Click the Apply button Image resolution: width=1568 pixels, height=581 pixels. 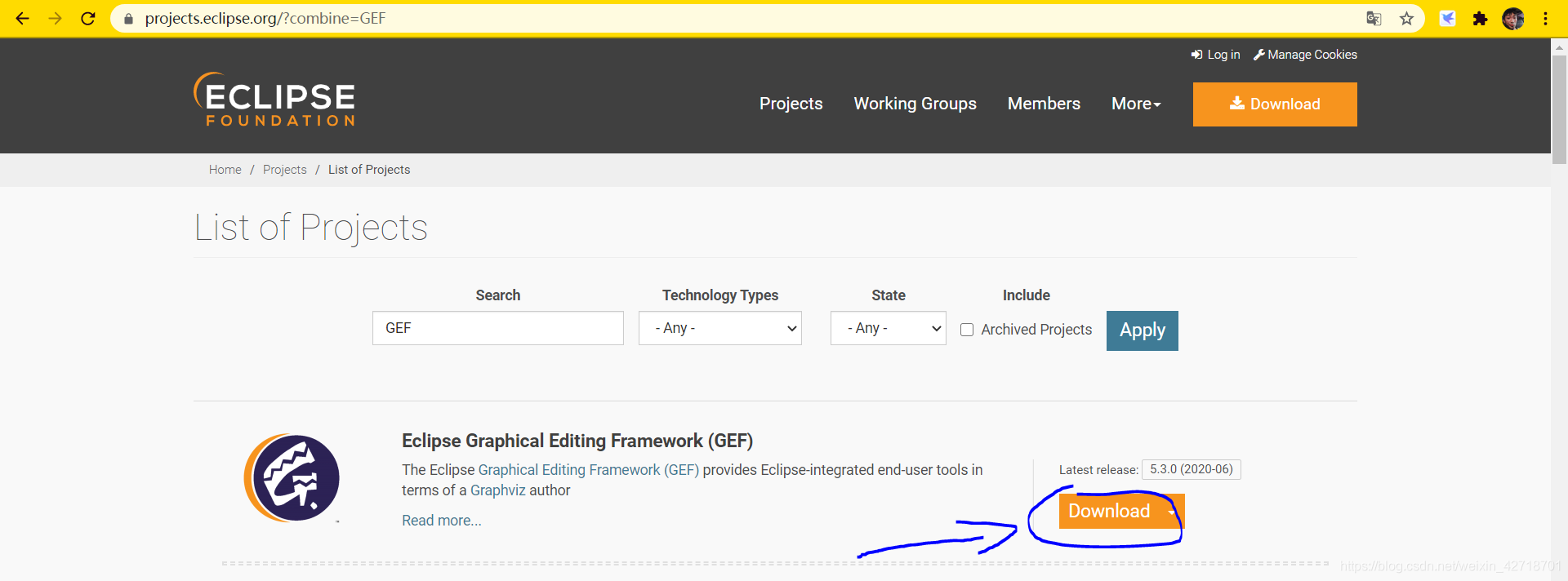pos(1143,330)
